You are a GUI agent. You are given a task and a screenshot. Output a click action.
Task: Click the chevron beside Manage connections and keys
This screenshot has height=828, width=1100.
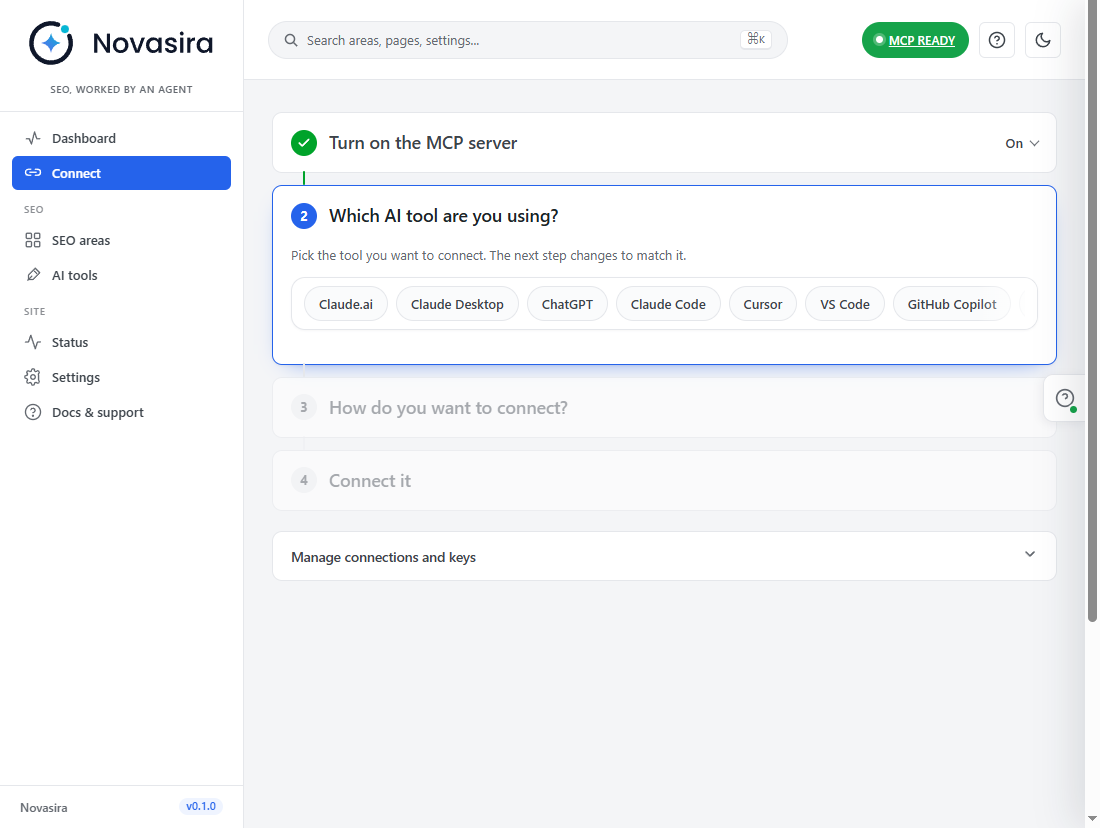[1029, 554]
